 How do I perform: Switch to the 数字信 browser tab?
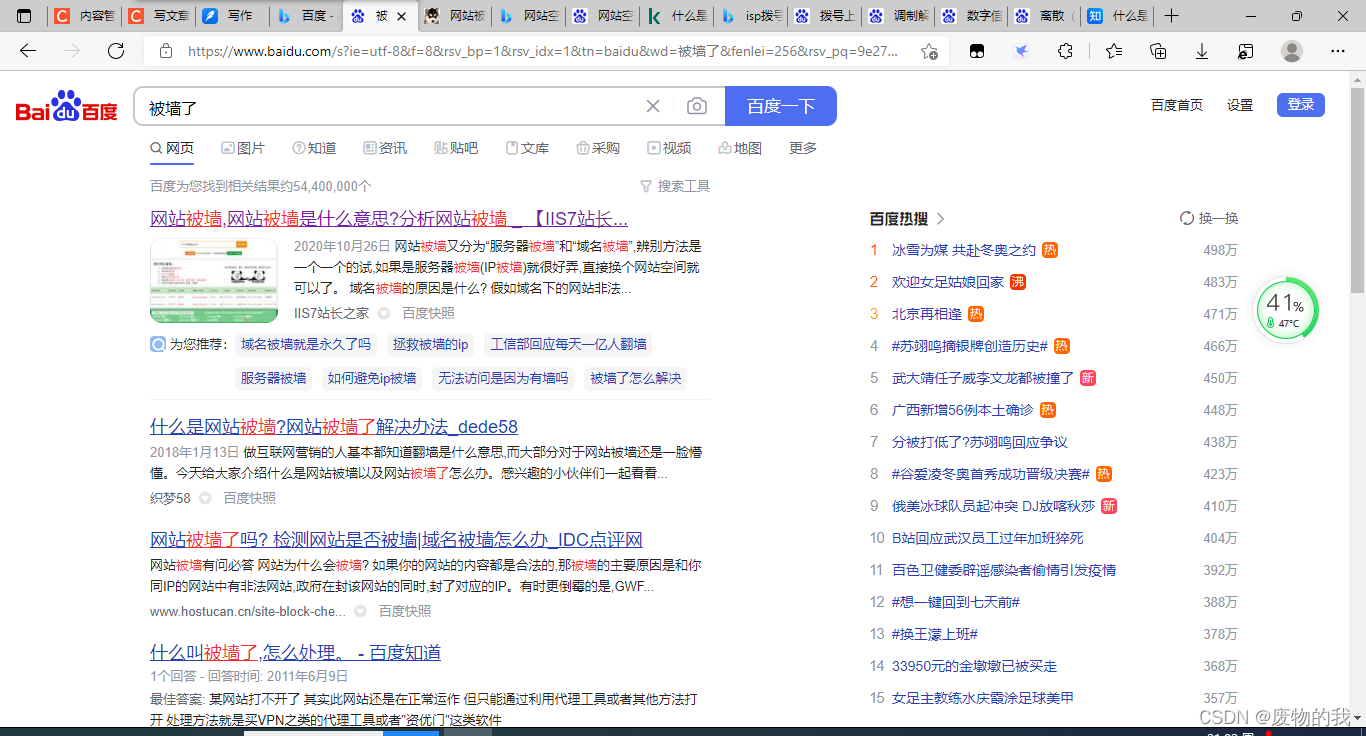[973, 16]
